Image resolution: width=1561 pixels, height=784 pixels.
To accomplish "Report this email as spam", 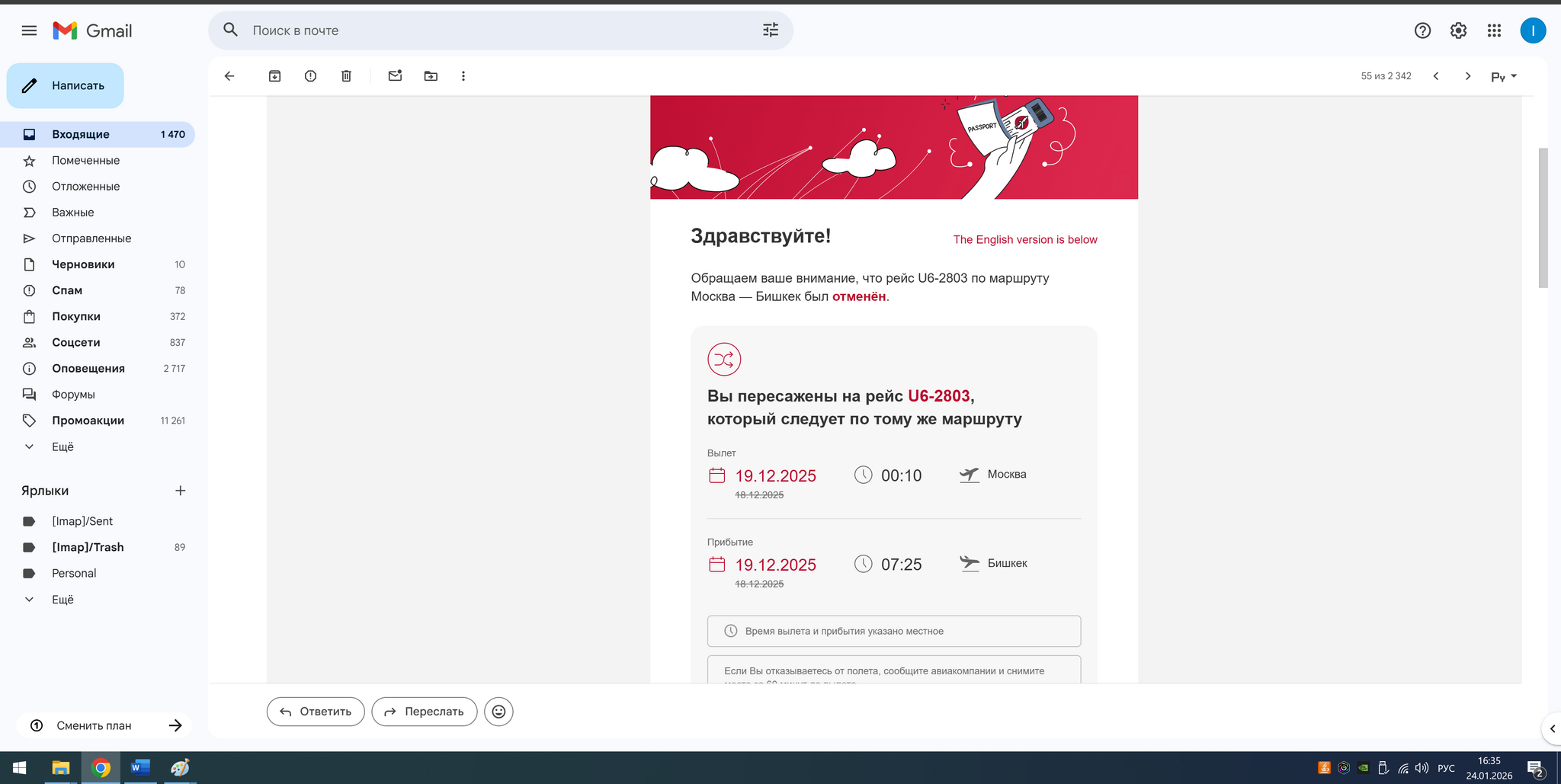I will (x=310, y=75).
